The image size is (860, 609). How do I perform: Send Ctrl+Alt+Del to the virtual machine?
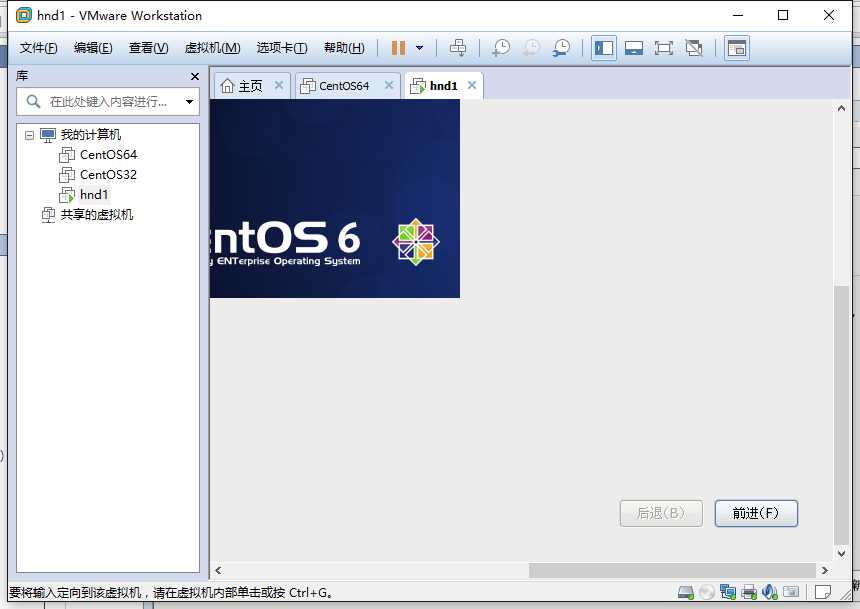point(457,48)
